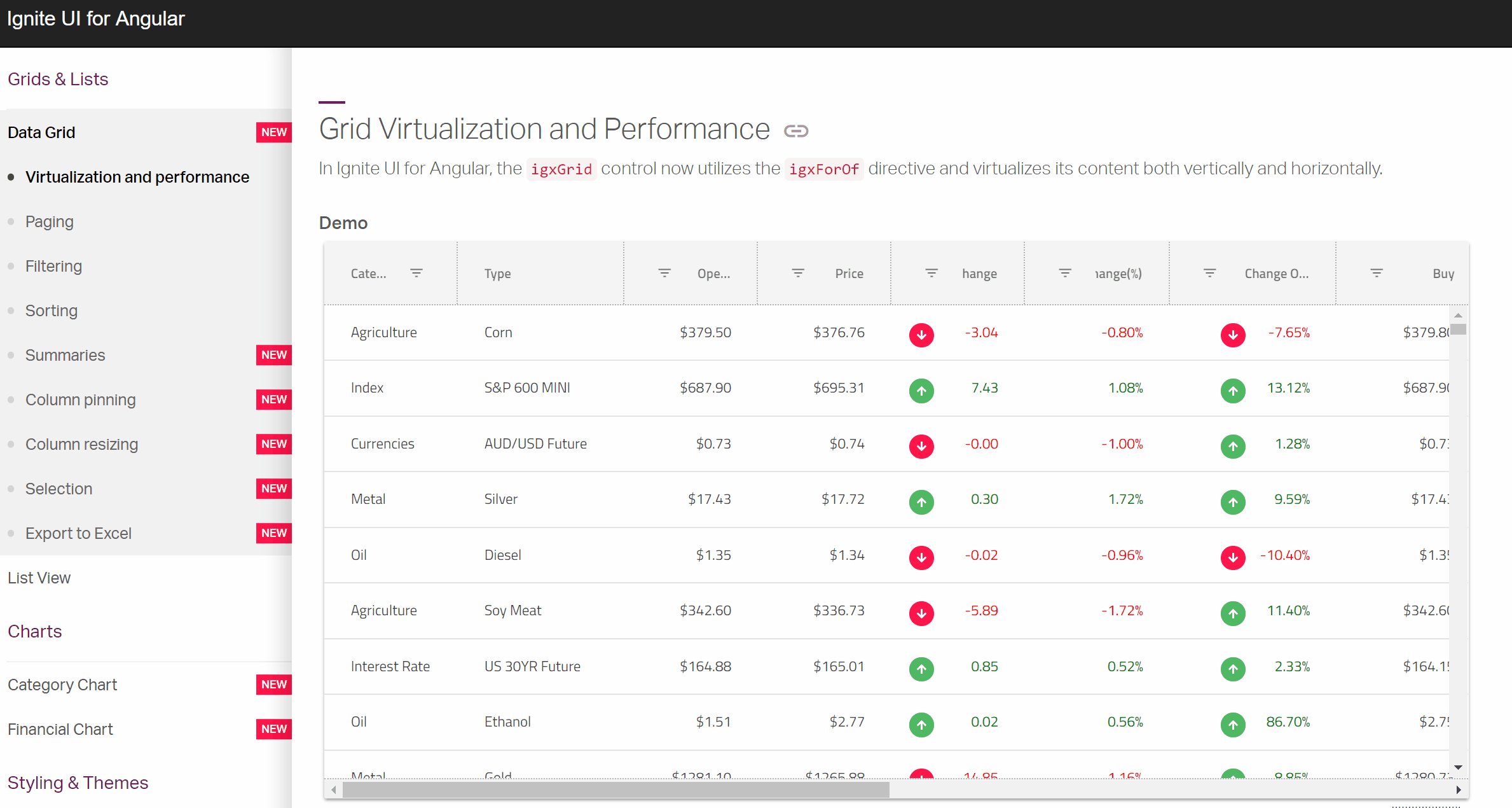Open the Column pinning sidebar item
Screen dimensions: 1512x808
pyautogui.click(x=80, y=400)
